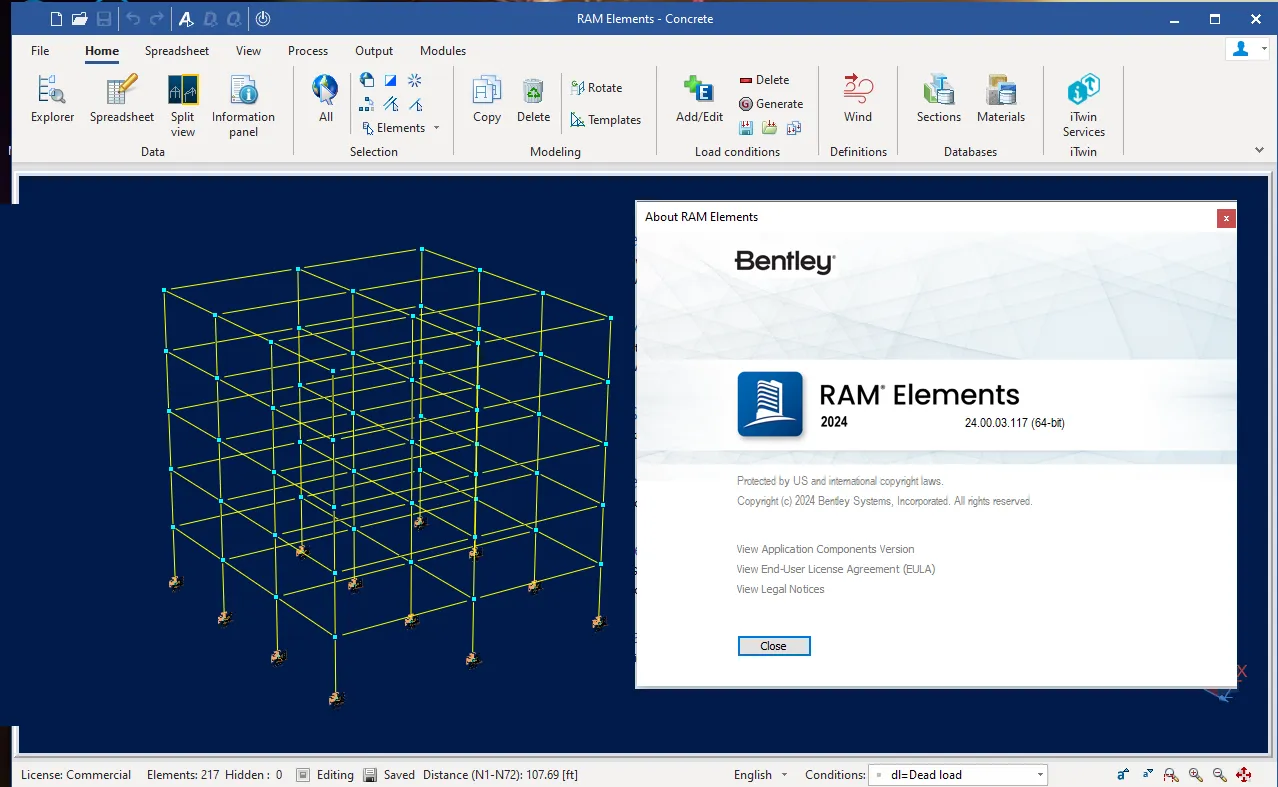1278x787 pixels.
Task: Click the Elements: 217 status text
Action: coord(183,775)
